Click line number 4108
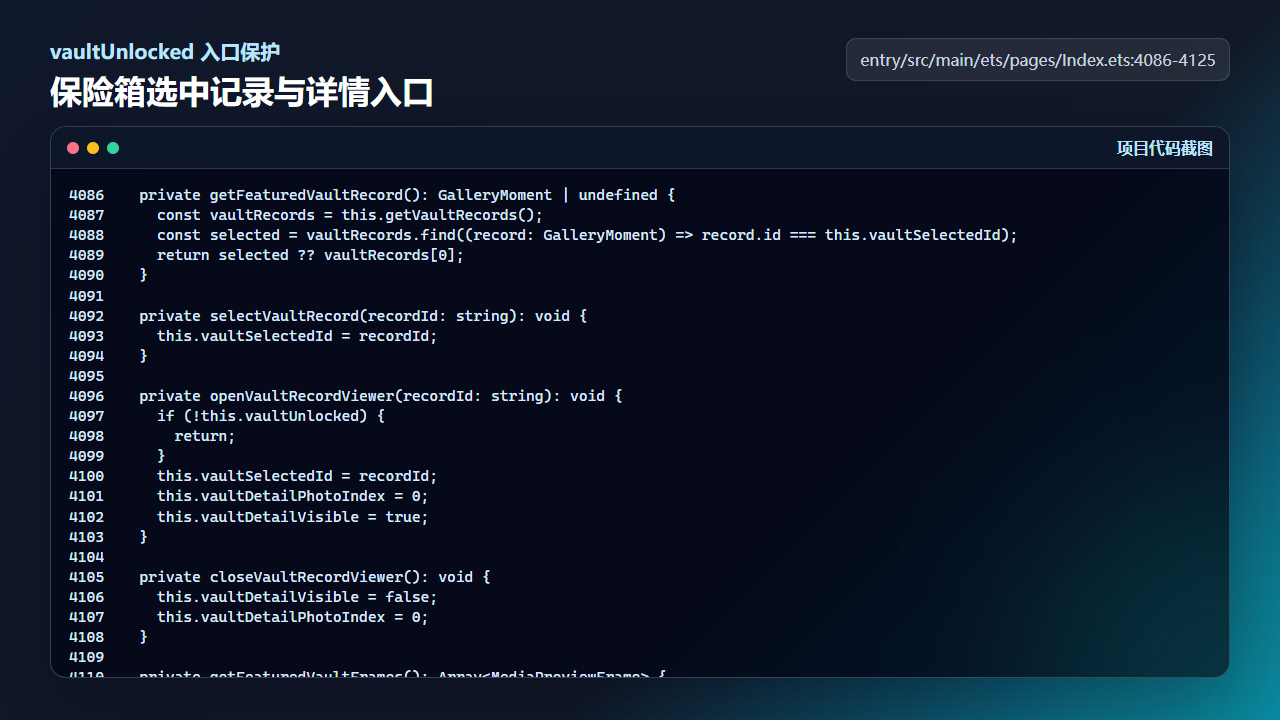This screenshot has width=1280, height=720. click(x=86, y=637)
